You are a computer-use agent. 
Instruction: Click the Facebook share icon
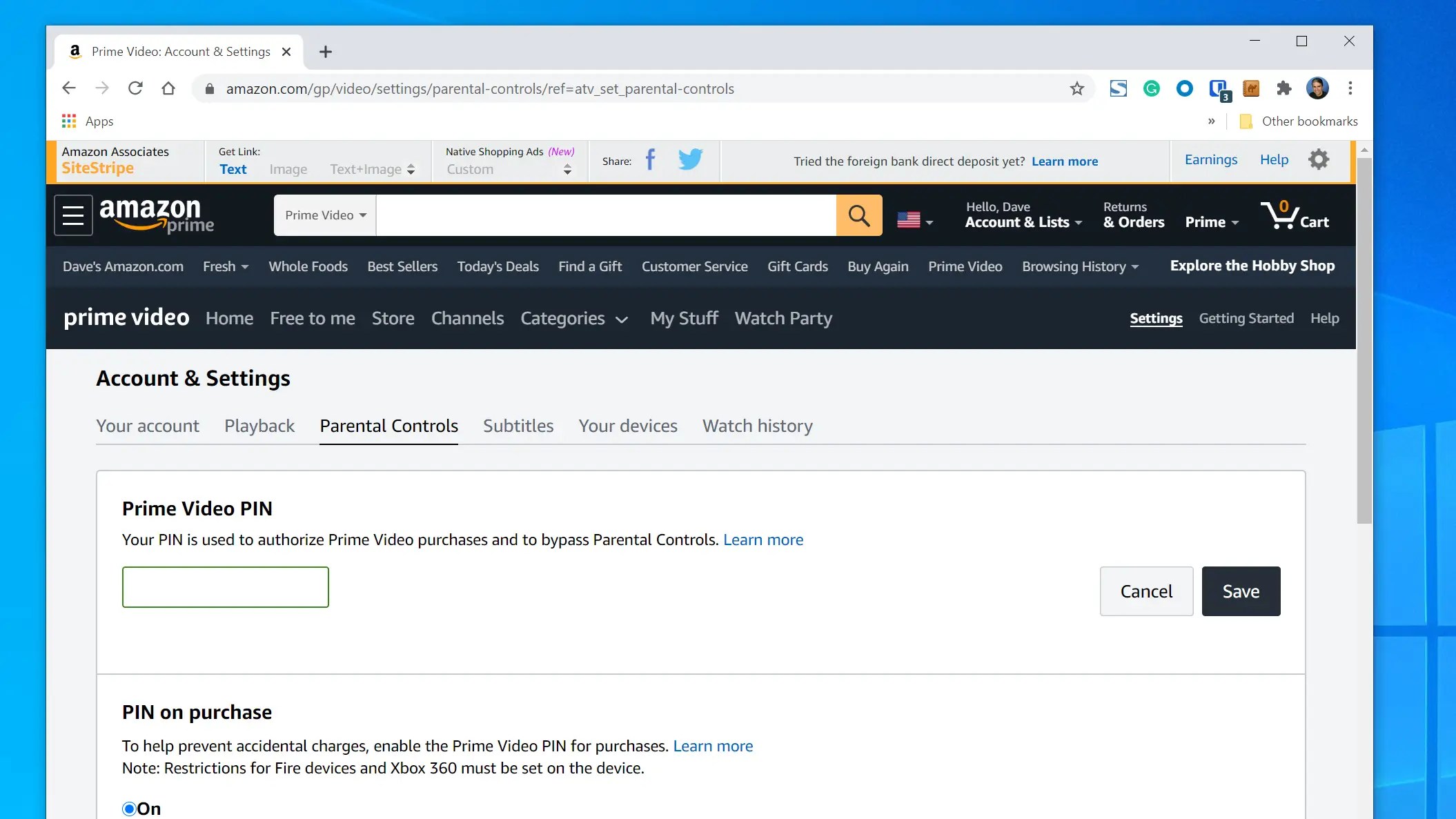click(650, 160)
